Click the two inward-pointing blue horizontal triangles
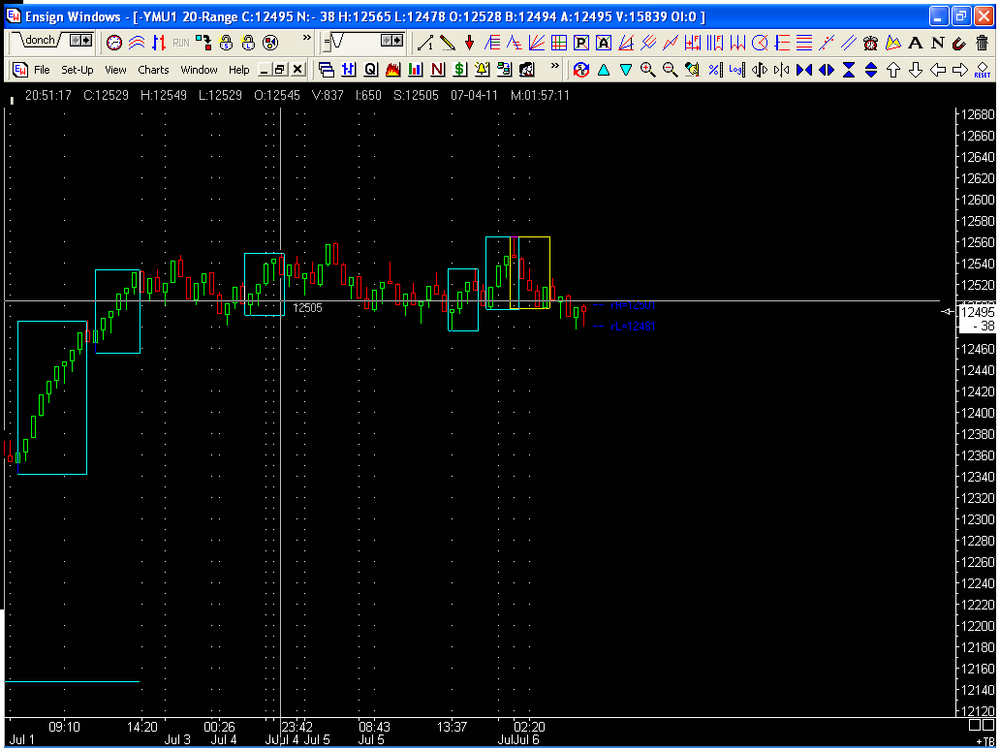Image resolution: width=1000 pixels, height=750 pixels. coord(804,70)
